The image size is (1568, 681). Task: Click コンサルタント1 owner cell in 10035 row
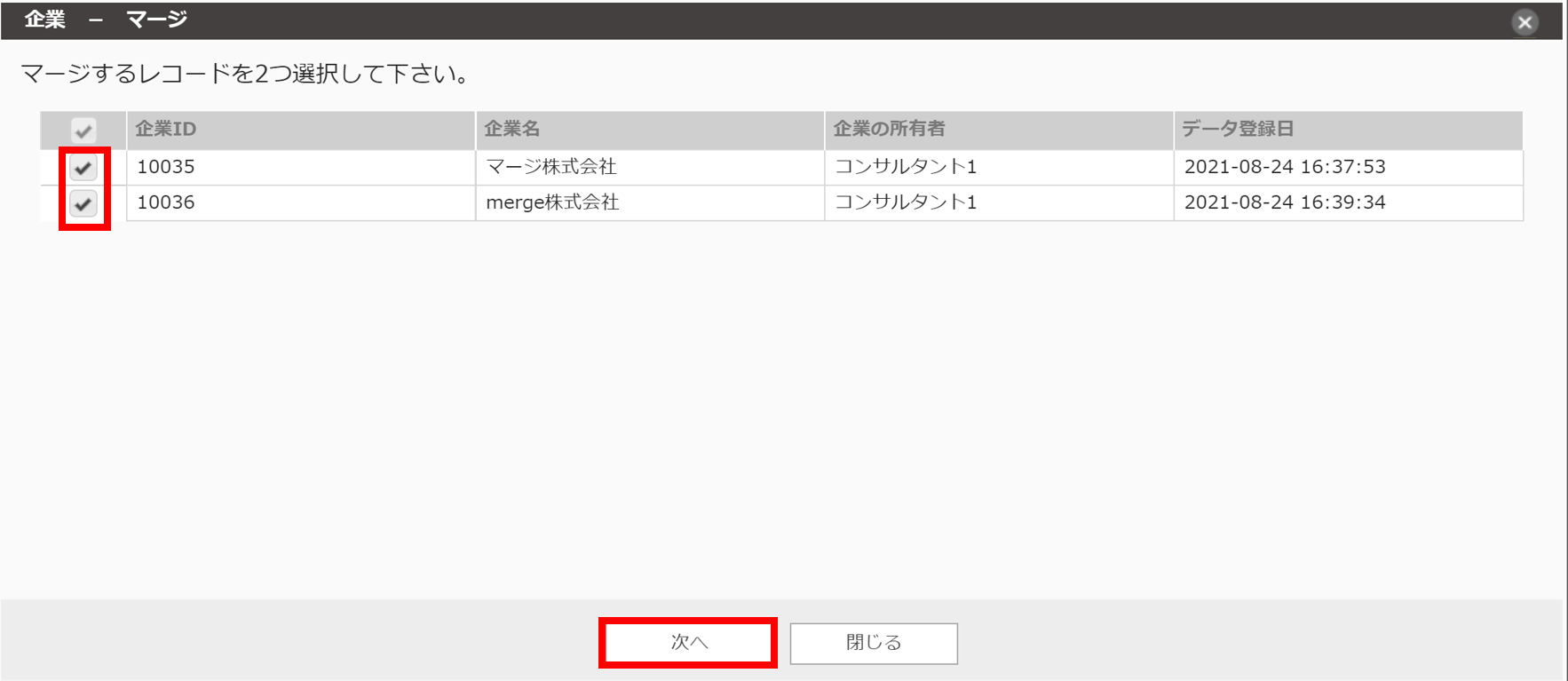(906, 167)
